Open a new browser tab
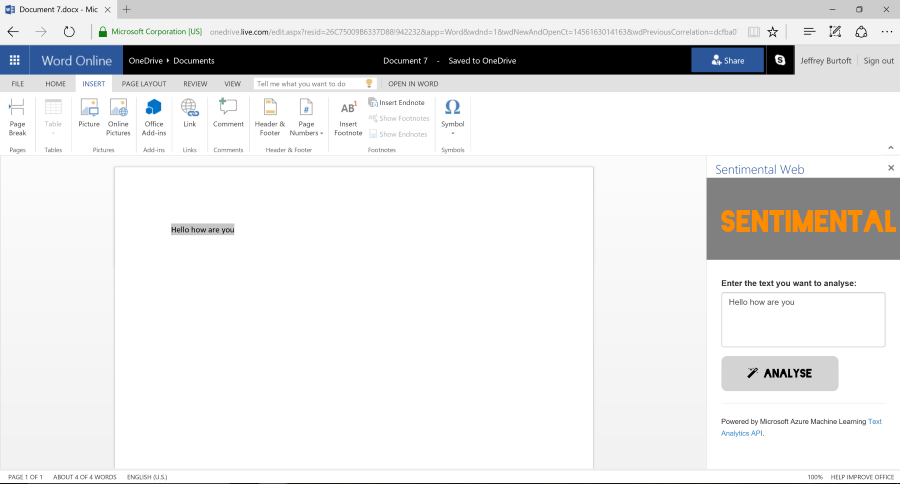This screenshot has height=484, width=900. pyautogui.click(x=126, y=9)
